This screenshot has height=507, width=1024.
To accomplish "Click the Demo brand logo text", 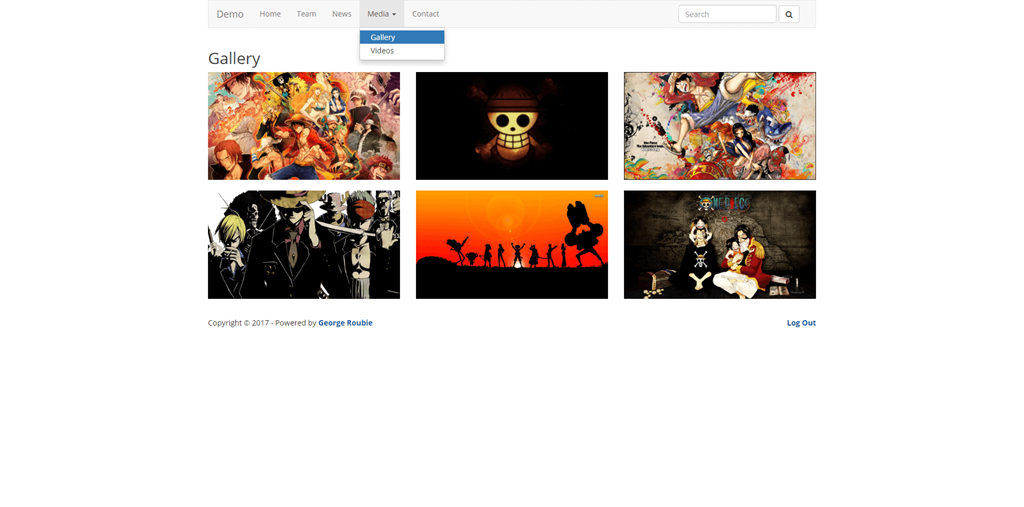I will [230, 14].
